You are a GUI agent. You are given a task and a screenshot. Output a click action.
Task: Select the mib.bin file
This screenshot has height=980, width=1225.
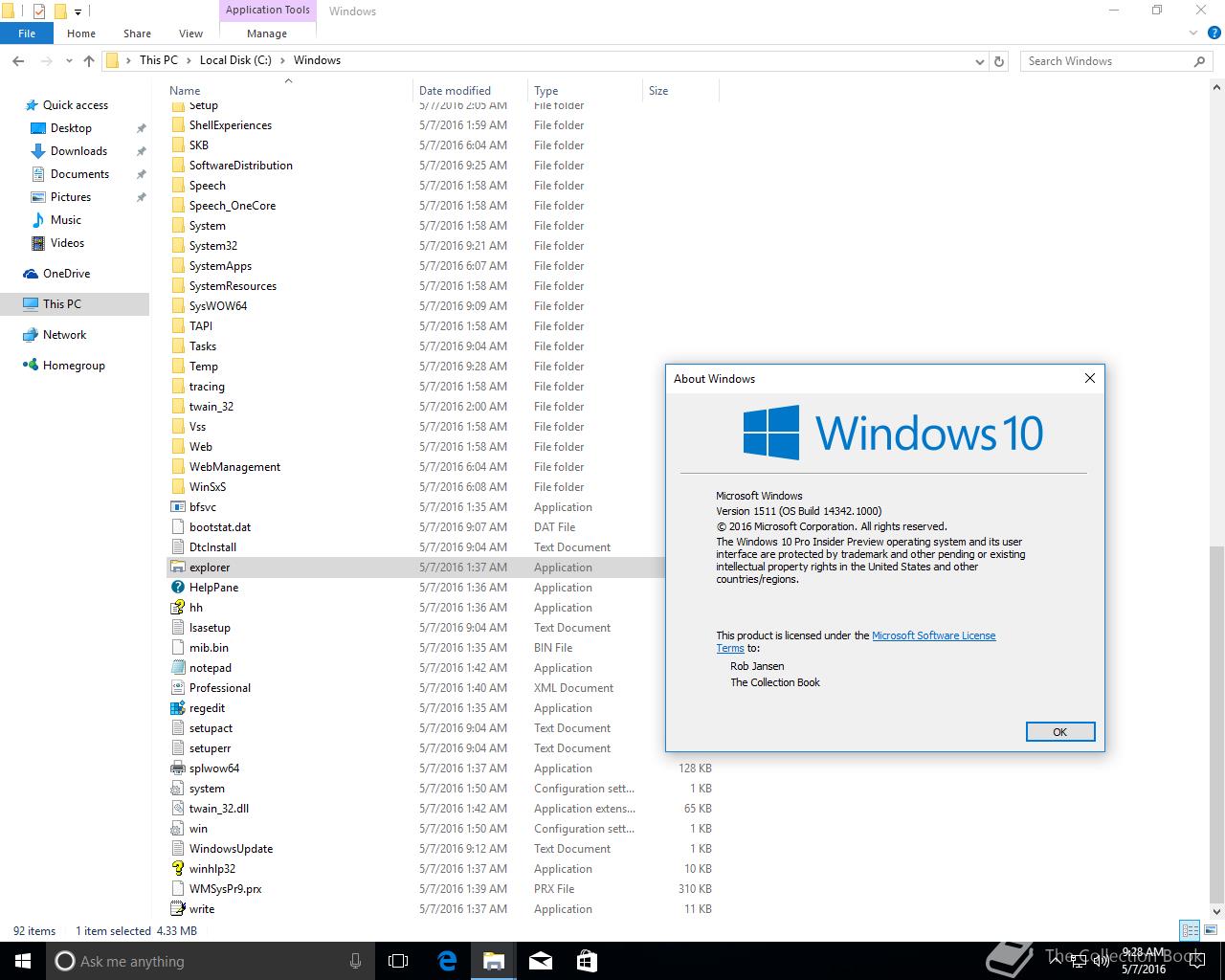pos(415,648)
